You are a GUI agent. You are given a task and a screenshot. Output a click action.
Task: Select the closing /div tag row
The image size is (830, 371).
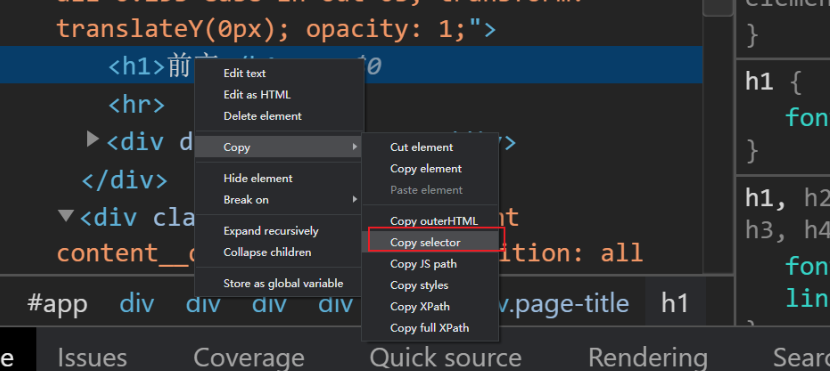(124, 180)
